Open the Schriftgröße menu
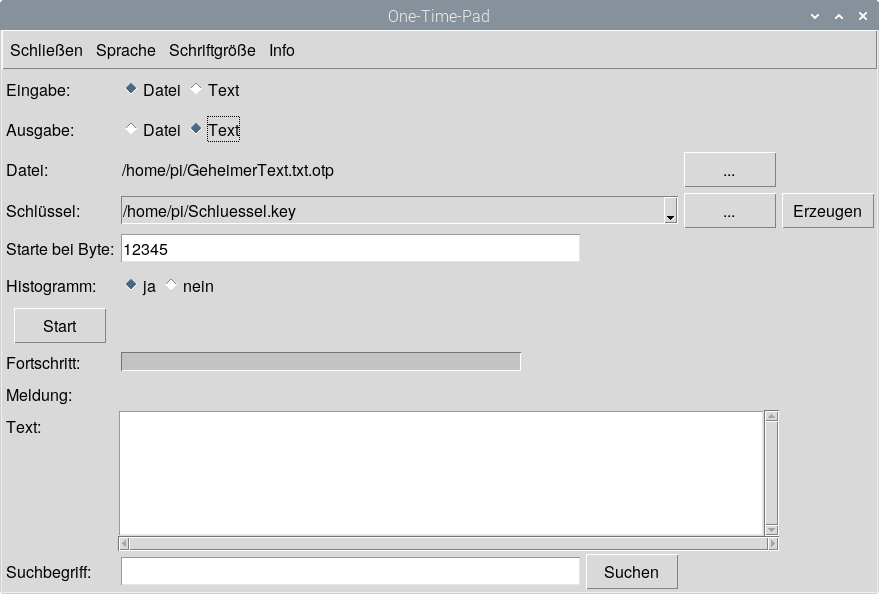The width and height of the screenshot is (879, 594). 212,50
